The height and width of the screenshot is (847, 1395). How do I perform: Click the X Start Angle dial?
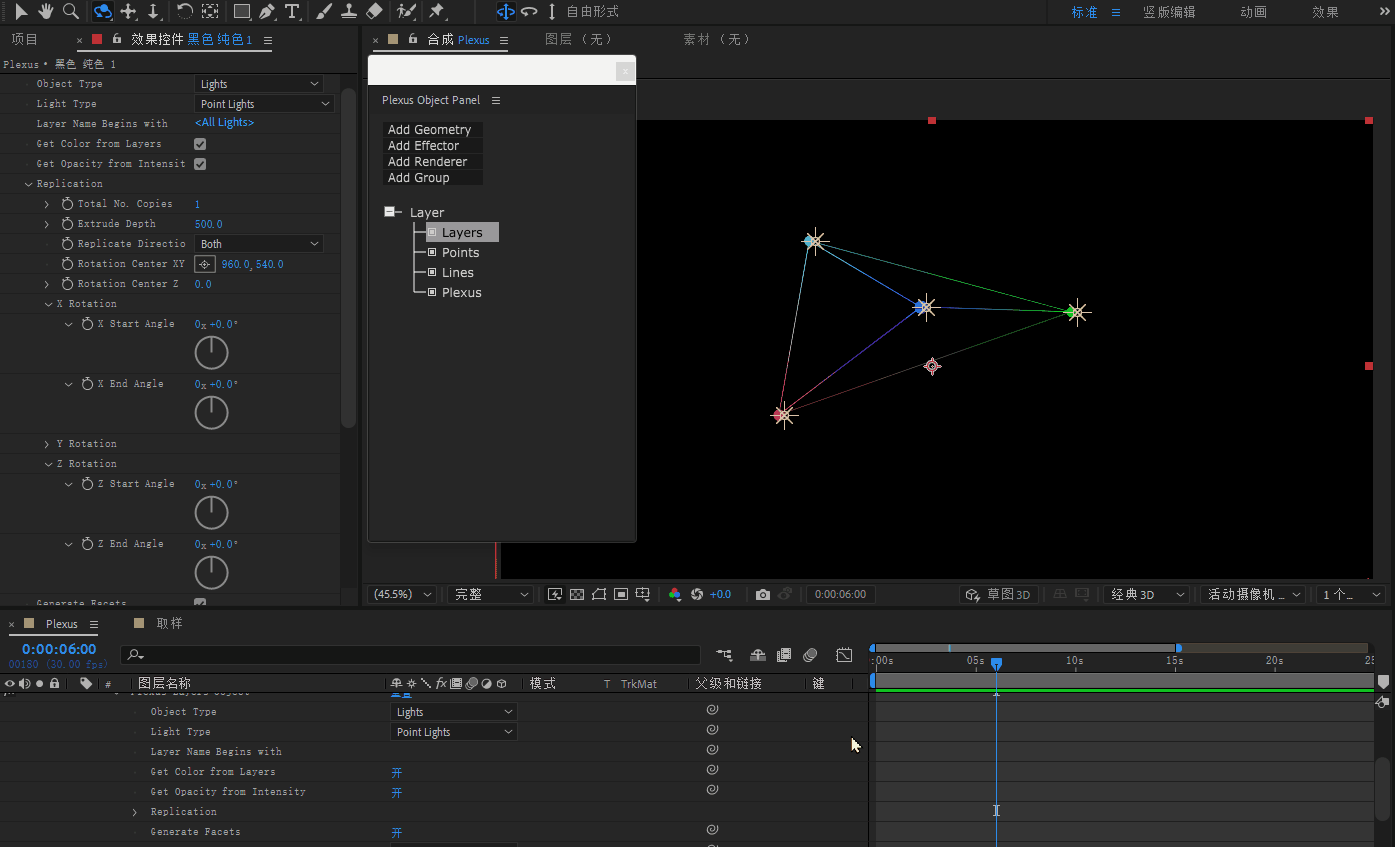coord(211,352)
